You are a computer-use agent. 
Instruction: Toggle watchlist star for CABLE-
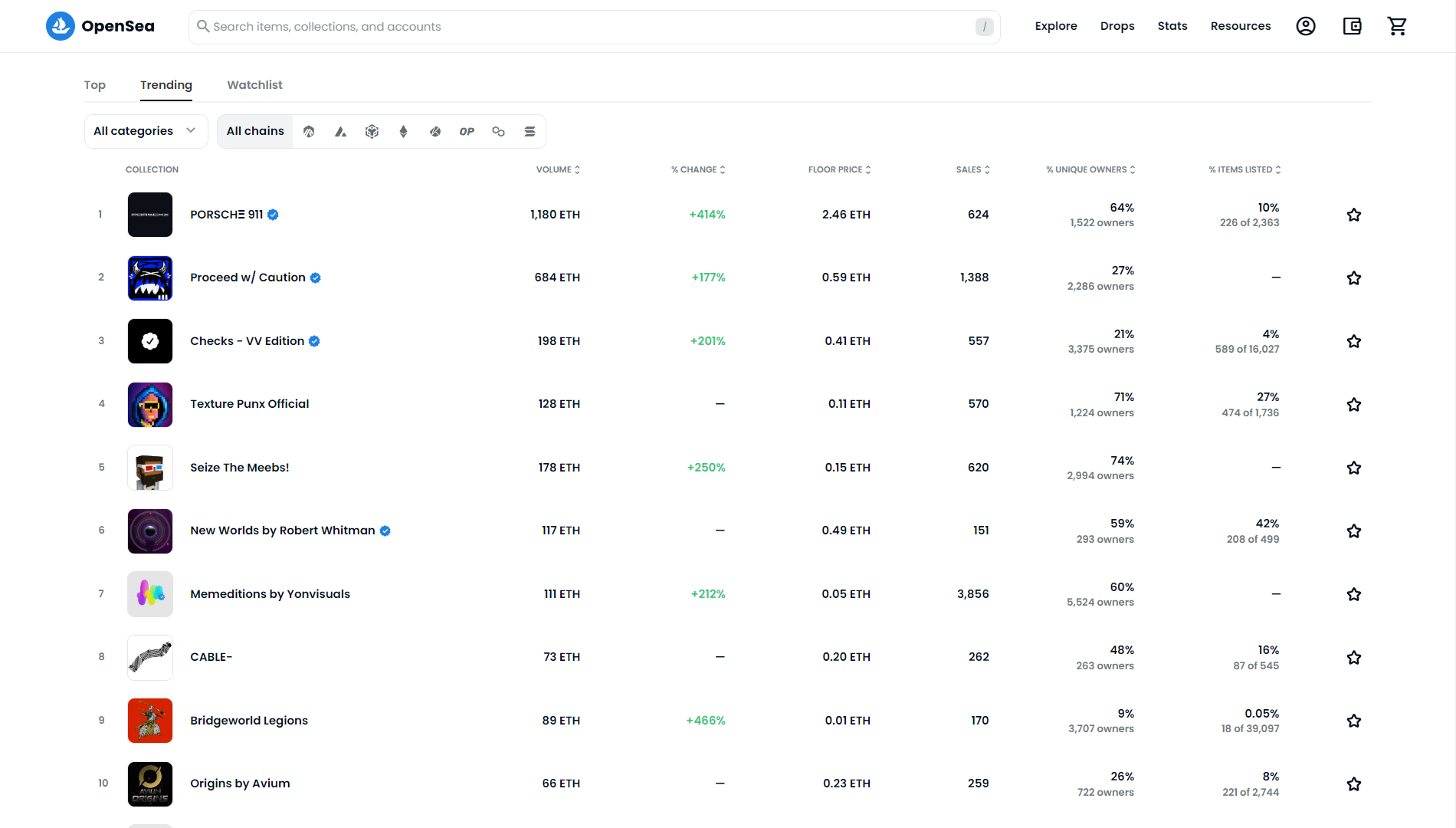point(1354,657)
